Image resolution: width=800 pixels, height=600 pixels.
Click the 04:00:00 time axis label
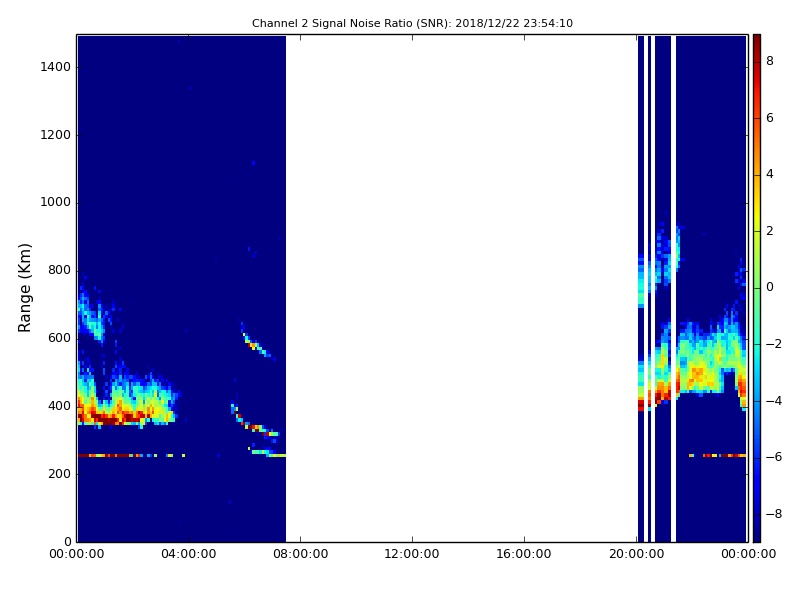tap(189, 554)
